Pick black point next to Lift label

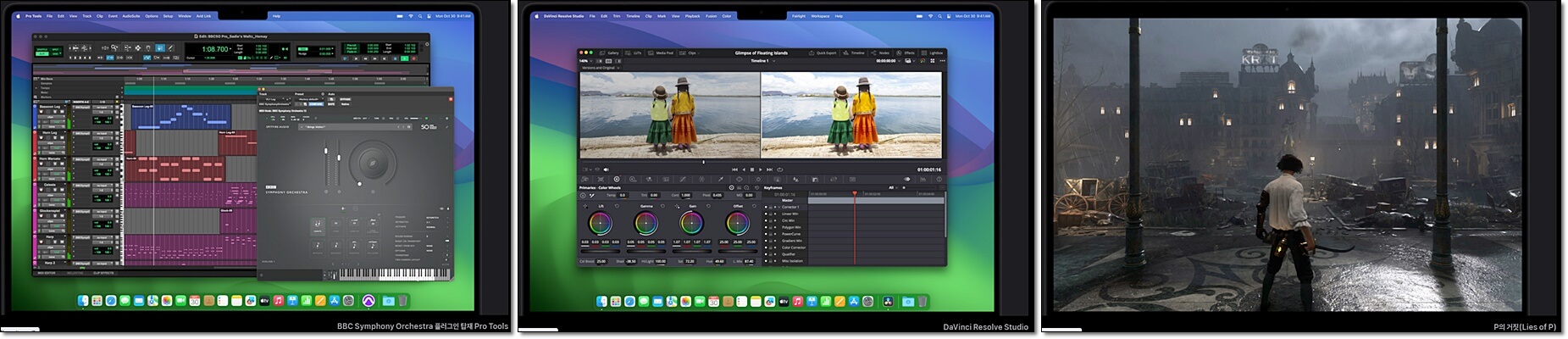[585, 206]
